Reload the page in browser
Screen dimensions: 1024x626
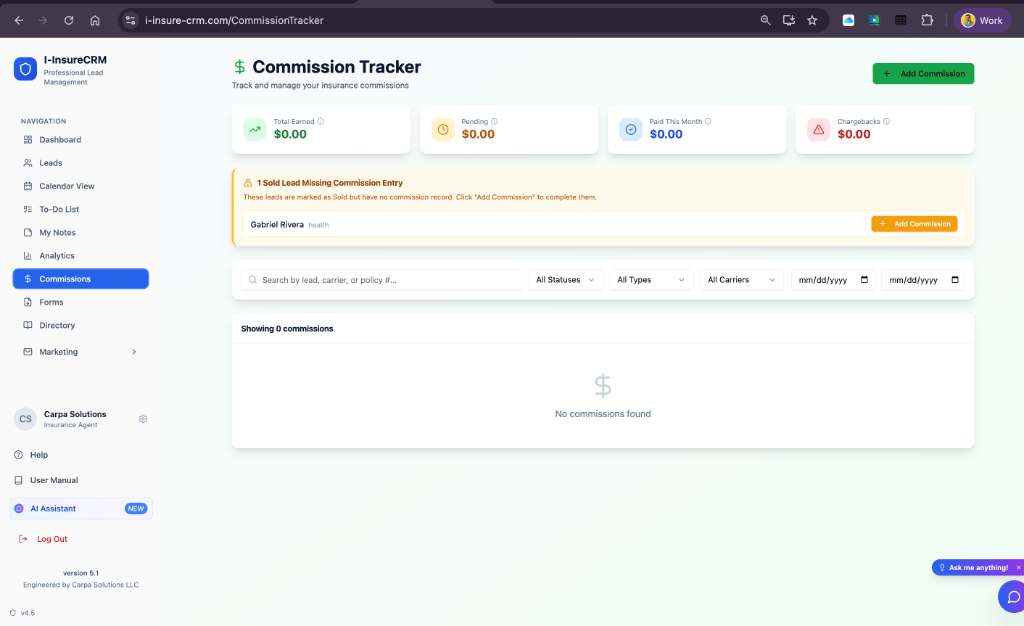(69, 20)
